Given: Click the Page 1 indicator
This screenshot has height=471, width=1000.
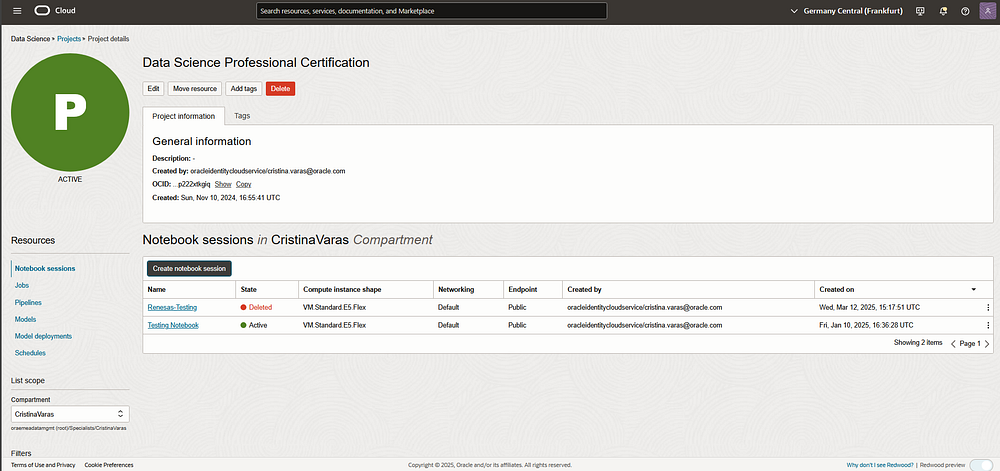Looking at the screenshot, I should tap(970, 344).
